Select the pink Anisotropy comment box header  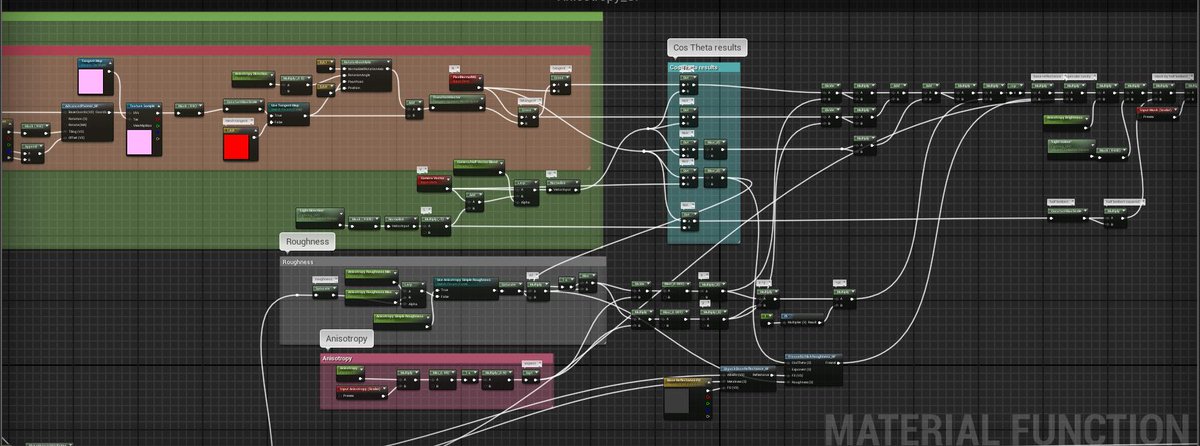tap(436, 357)
